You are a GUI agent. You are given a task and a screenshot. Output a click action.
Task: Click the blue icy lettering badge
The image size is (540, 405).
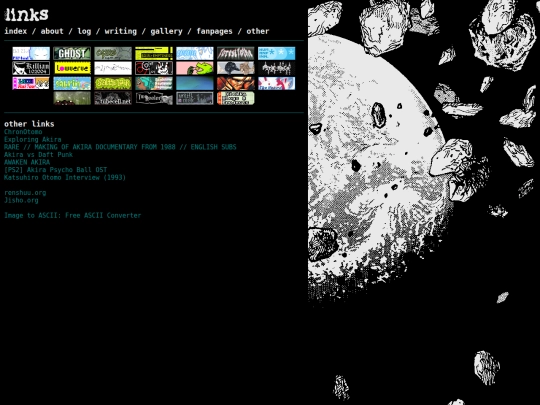click(195, 53)
